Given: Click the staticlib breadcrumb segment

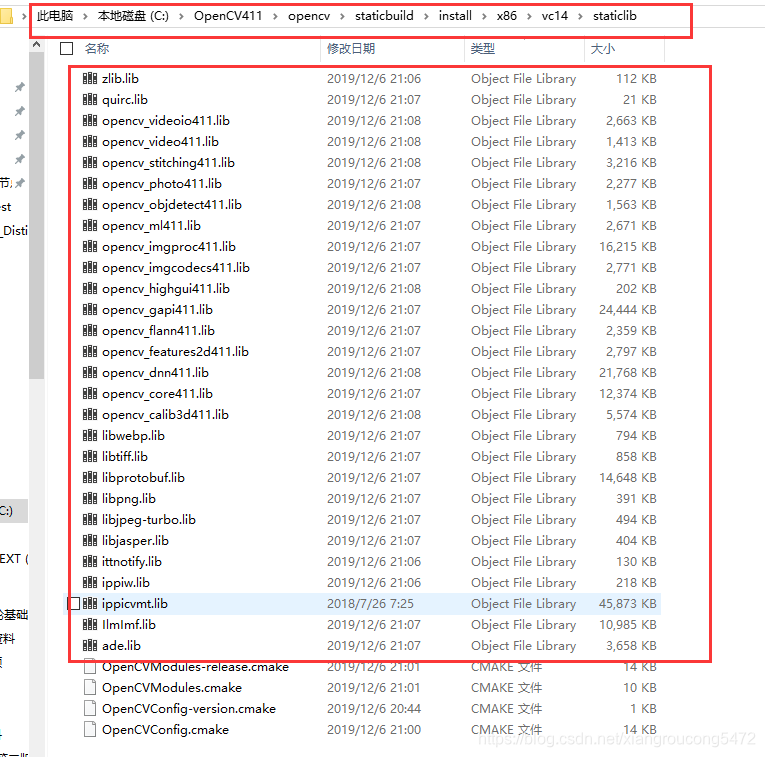Looking at the screenshot, I should 615,16.
